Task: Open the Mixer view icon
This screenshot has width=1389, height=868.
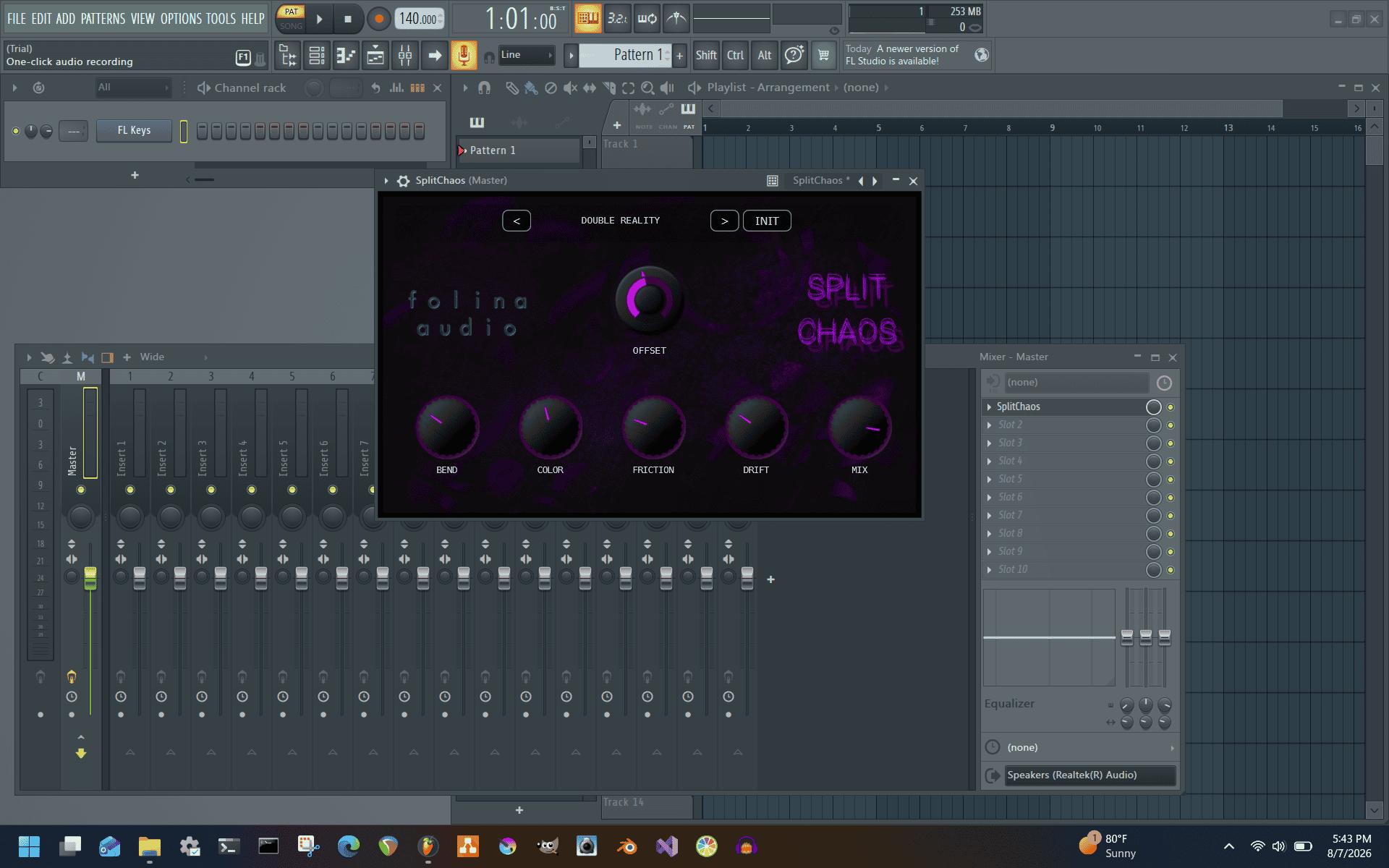Action: pos(405,56)
